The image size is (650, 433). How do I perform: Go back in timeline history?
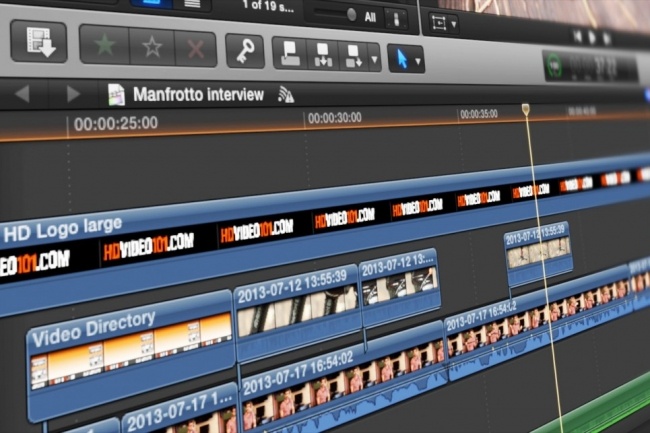[23, 94]
